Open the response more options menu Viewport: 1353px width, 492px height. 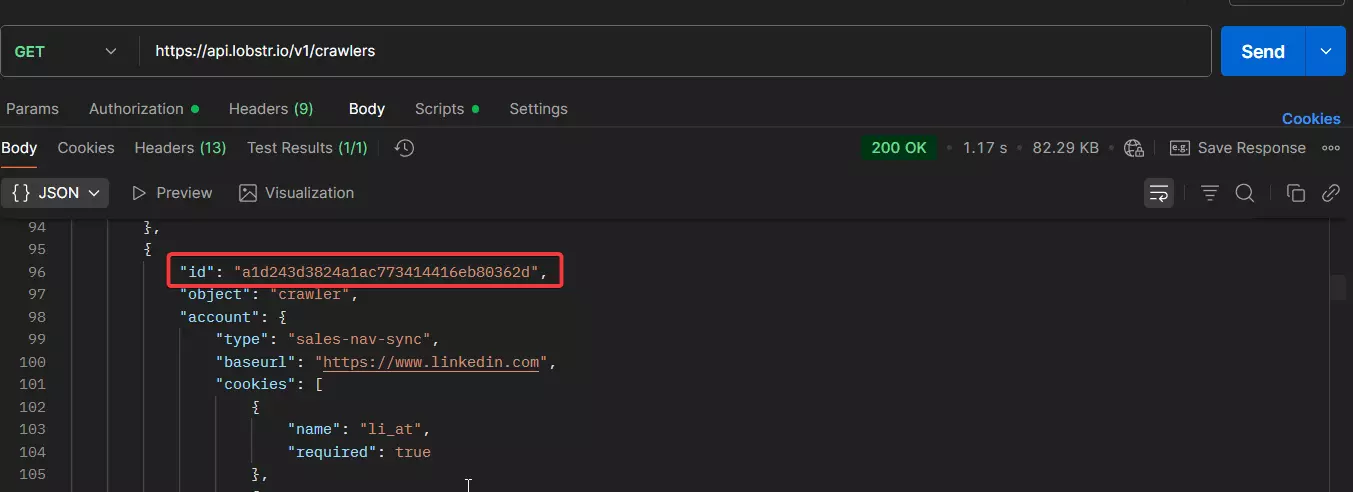tap(1331, 148)
